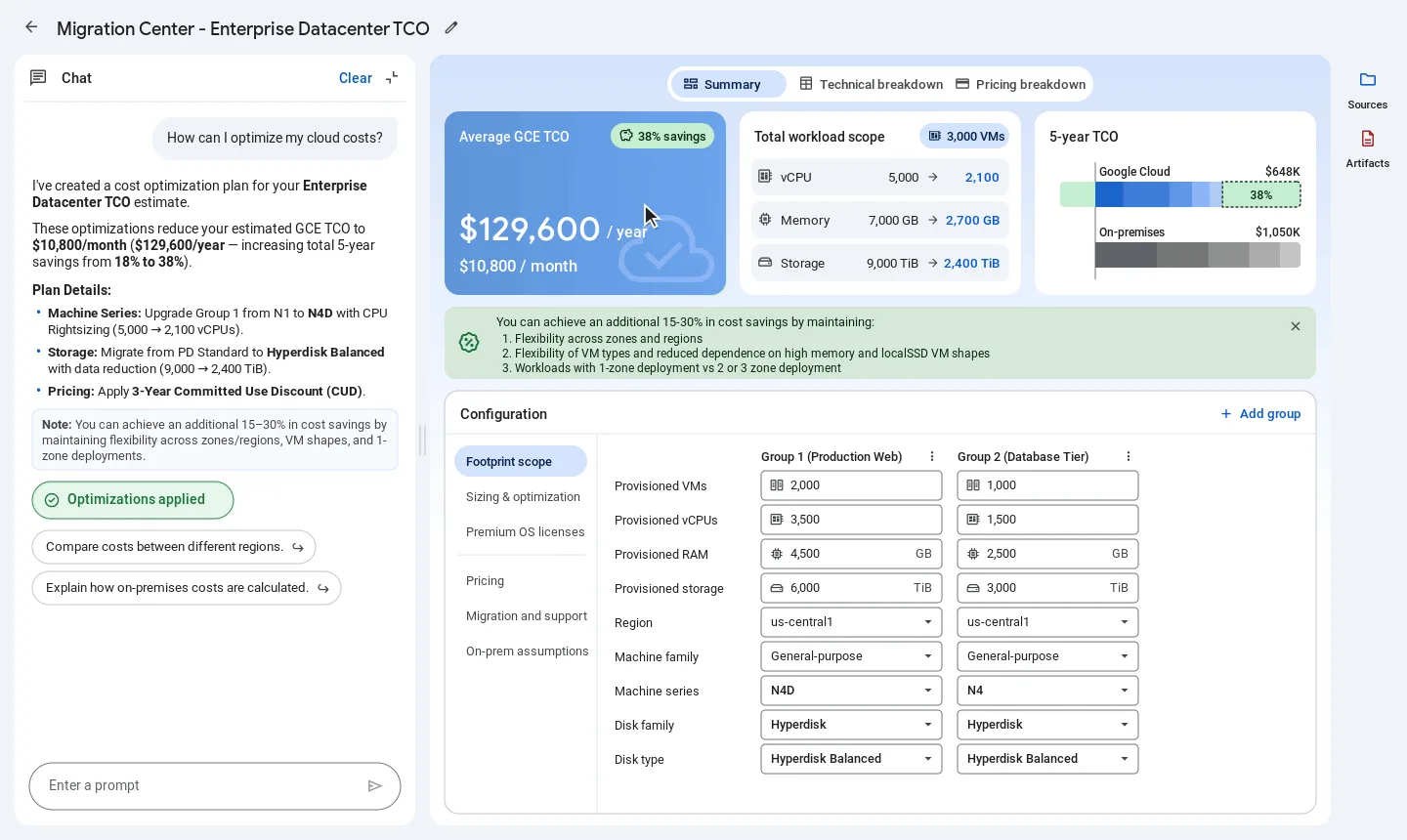This screenshot has height=840, width=1407.
Task: Click the chat message icon
Action: coord(38,78)
